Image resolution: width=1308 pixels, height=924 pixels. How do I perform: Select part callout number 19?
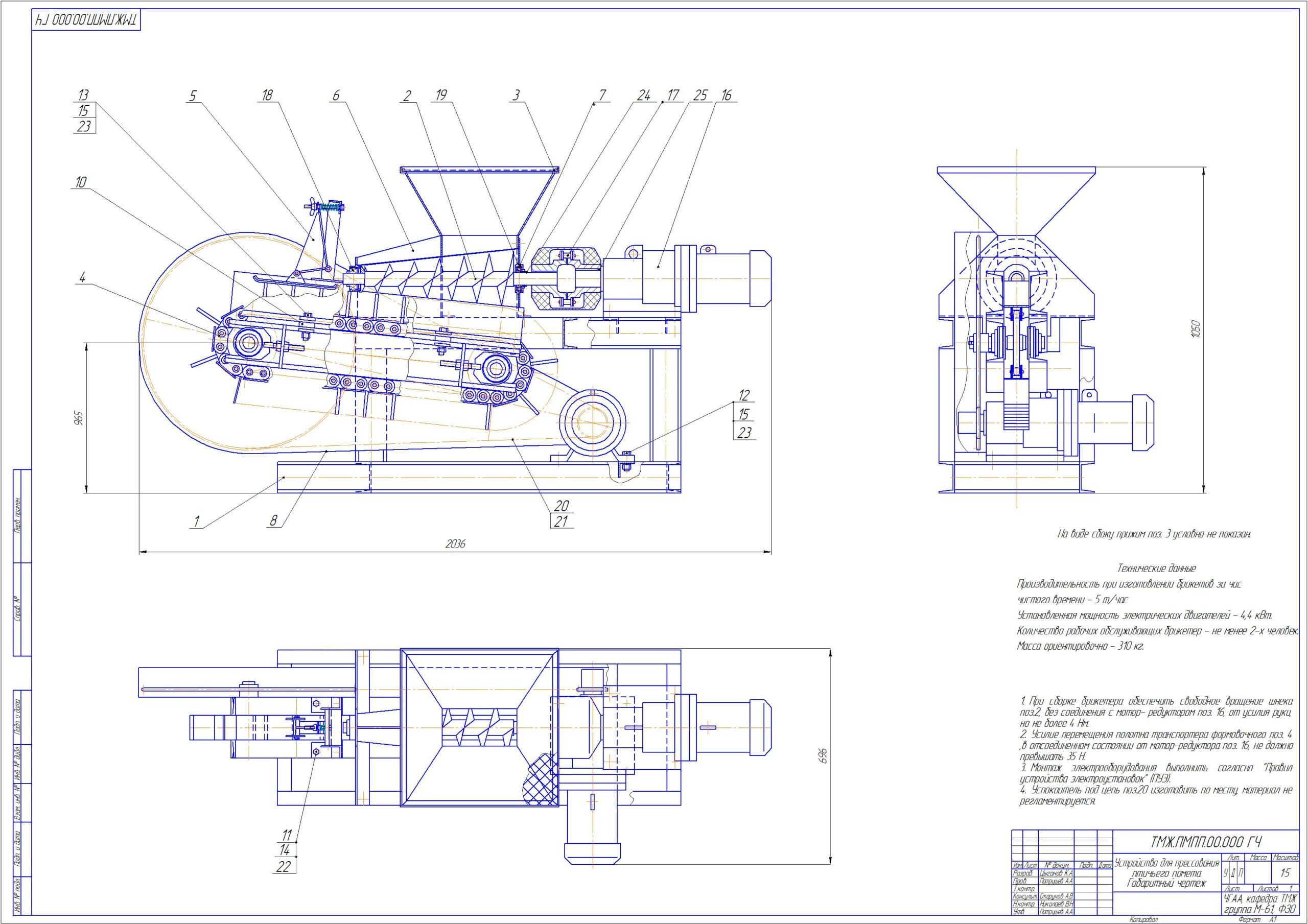(441, 95)
